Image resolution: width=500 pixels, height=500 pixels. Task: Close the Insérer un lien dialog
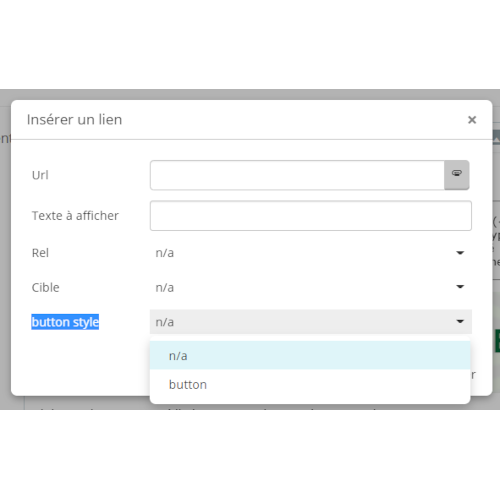coord(472,120)
